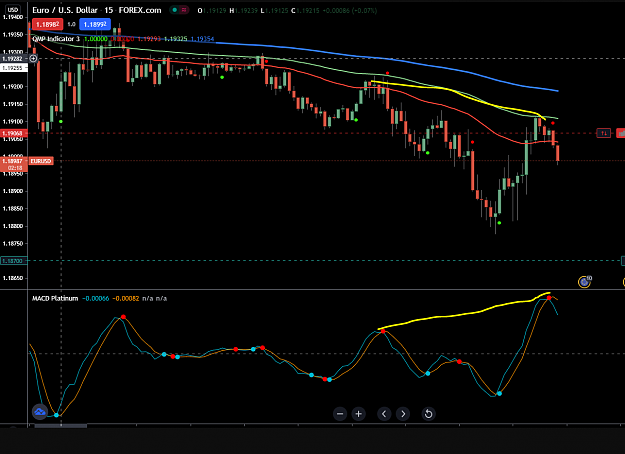Select the QWP Indicator 3 legend

(56, 39)
